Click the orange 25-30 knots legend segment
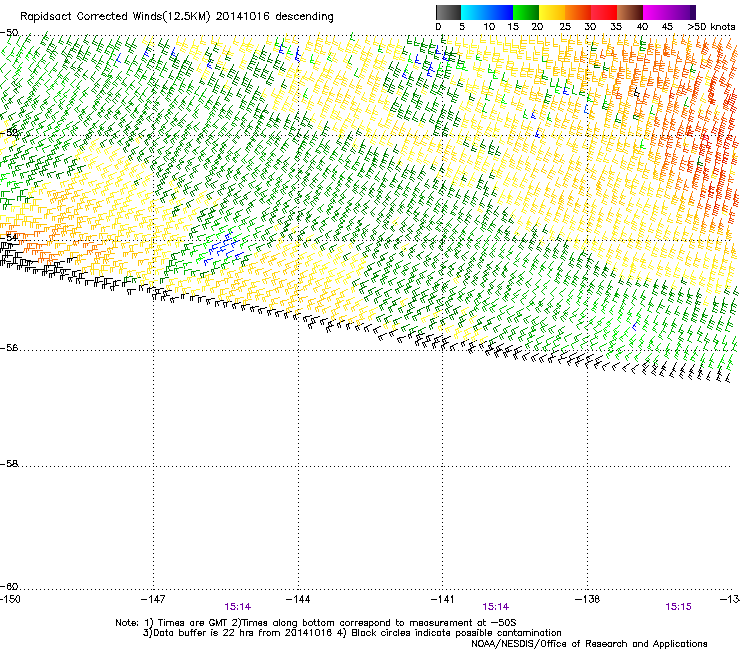 click(x=578, y=12)
